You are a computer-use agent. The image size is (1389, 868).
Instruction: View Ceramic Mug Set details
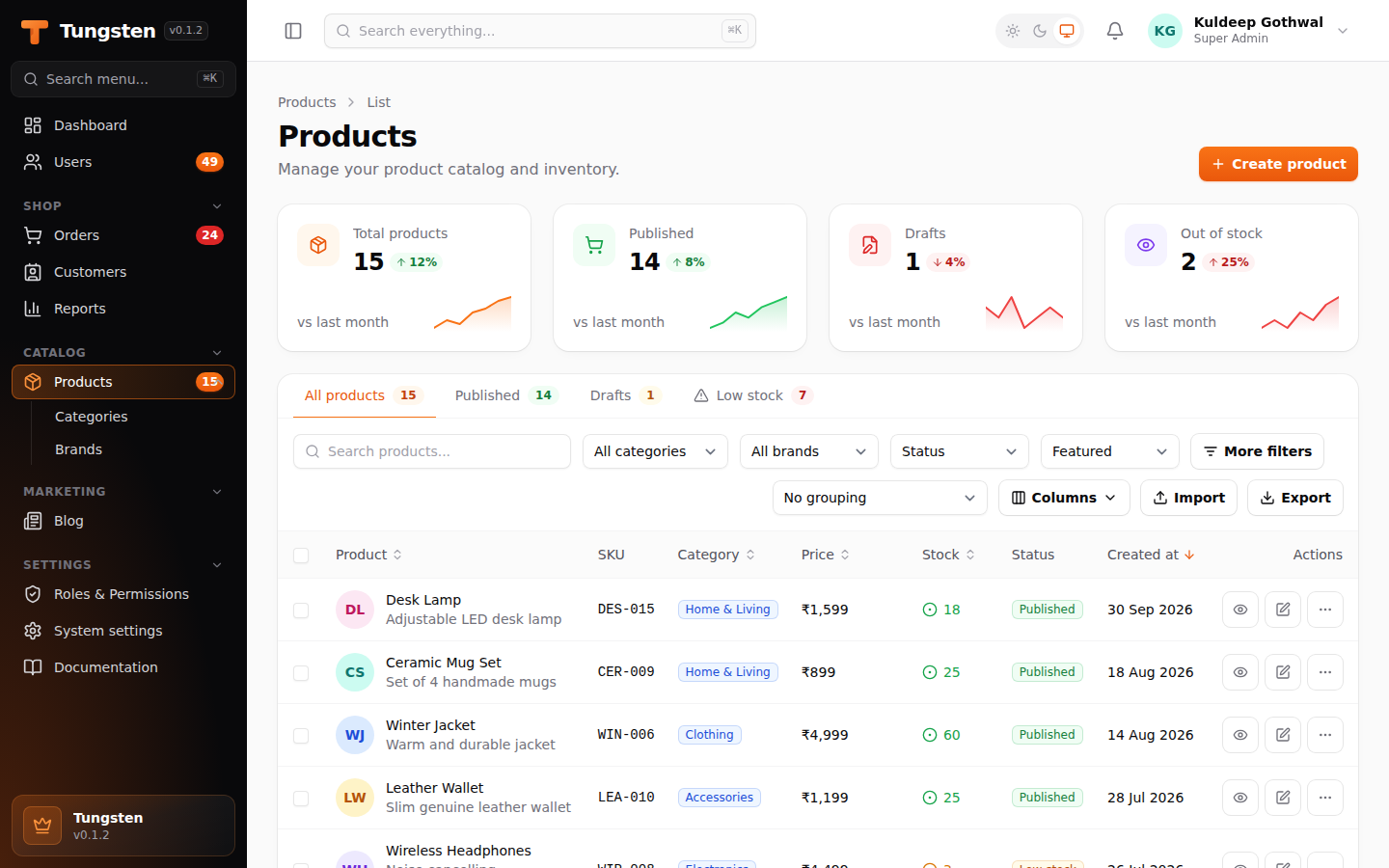(x=1240, y=672)
